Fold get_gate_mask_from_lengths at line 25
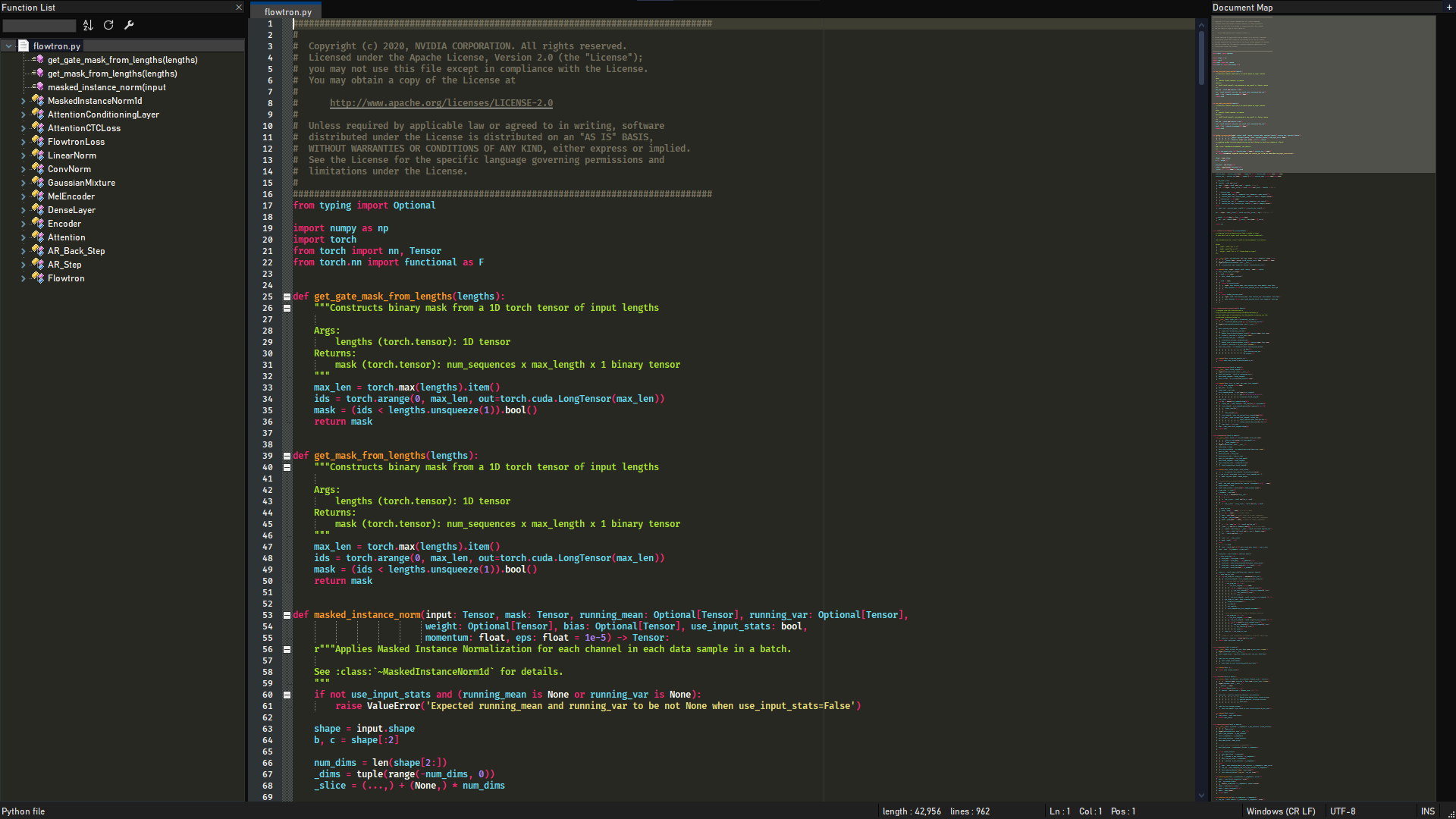Image resolution: width=1456 pixels, height=819 pixels. click(x=287, y=297)
